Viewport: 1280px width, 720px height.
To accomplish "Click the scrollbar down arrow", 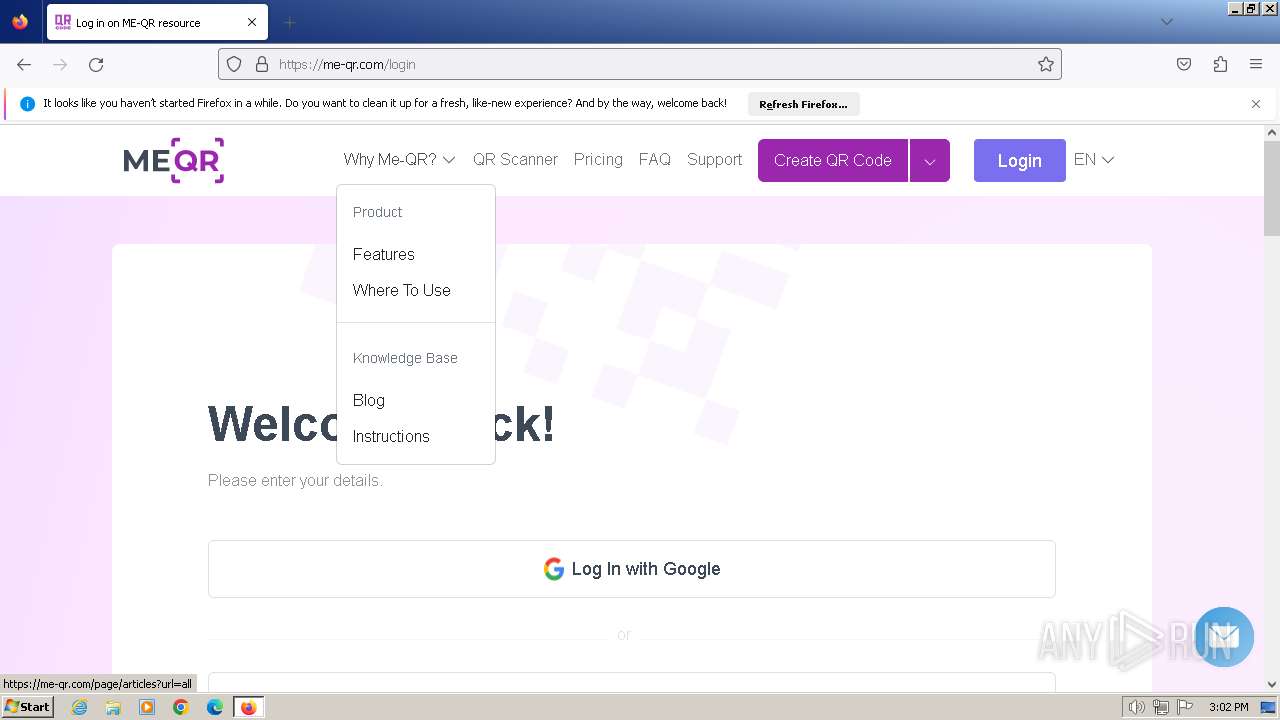I will 1272,685.
